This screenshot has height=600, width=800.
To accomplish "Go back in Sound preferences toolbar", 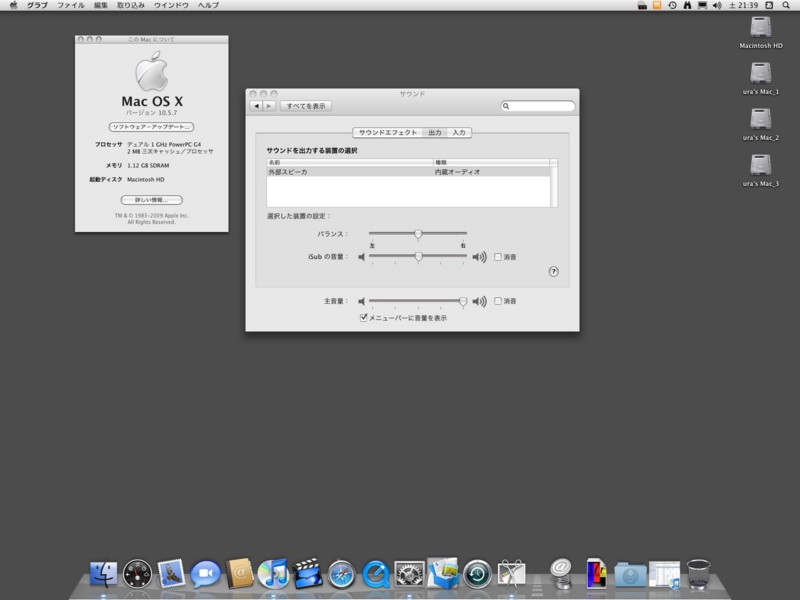I will (x=256, y=106).
